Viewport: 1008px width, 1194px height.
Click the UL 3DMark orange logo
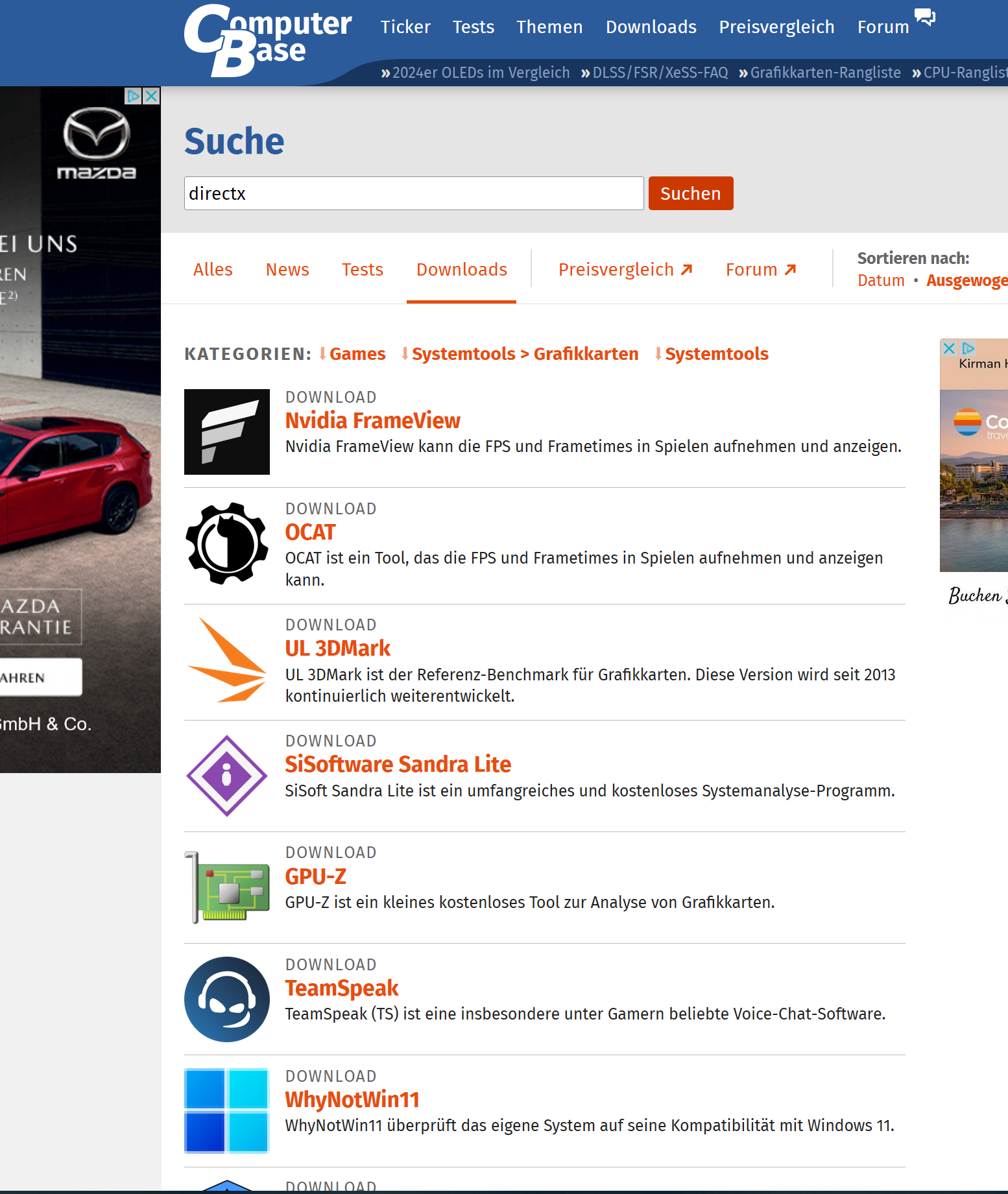227,660
